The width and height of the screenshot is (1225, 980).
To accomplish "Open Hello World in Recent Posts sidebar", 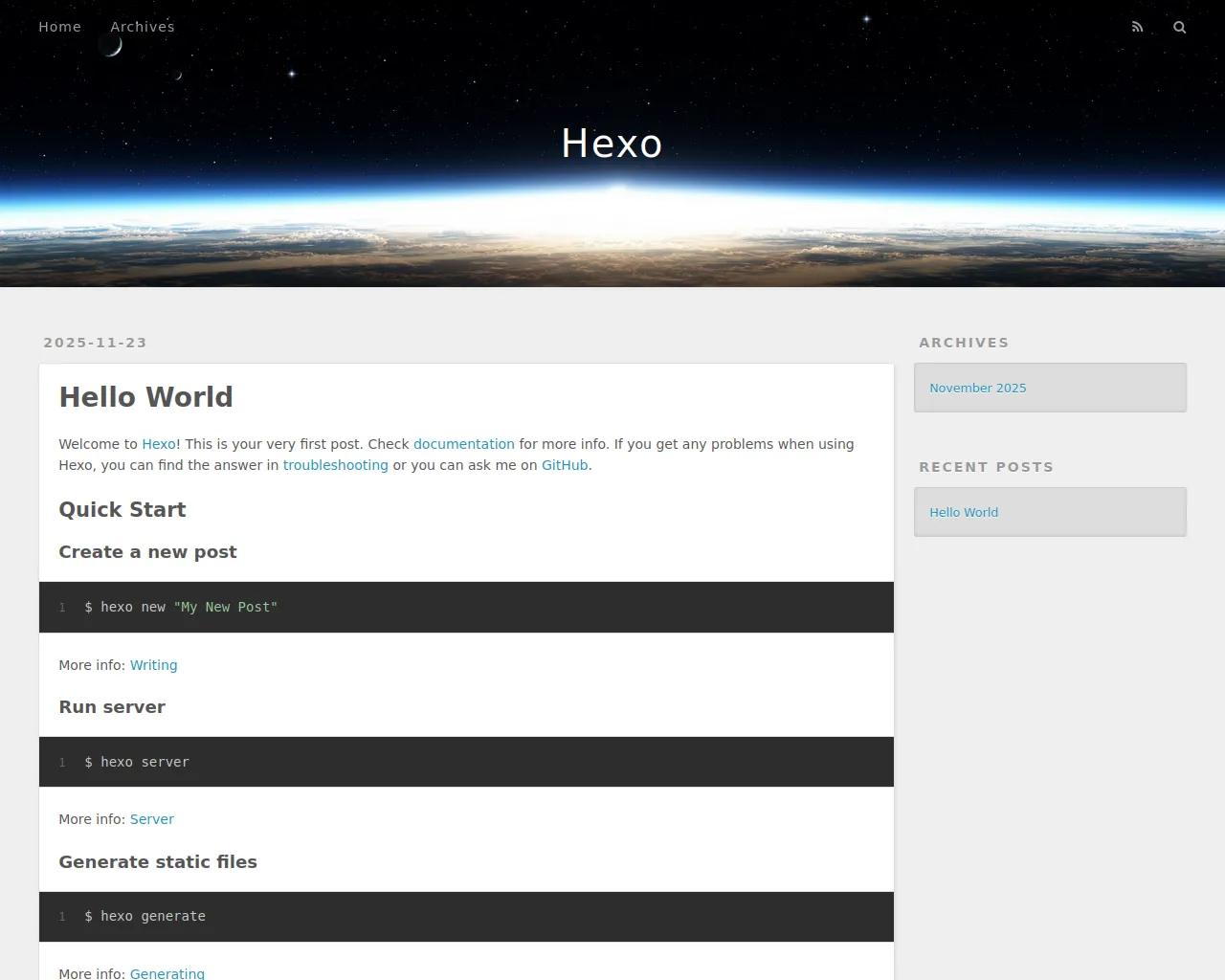I will (x=964, y=512).
